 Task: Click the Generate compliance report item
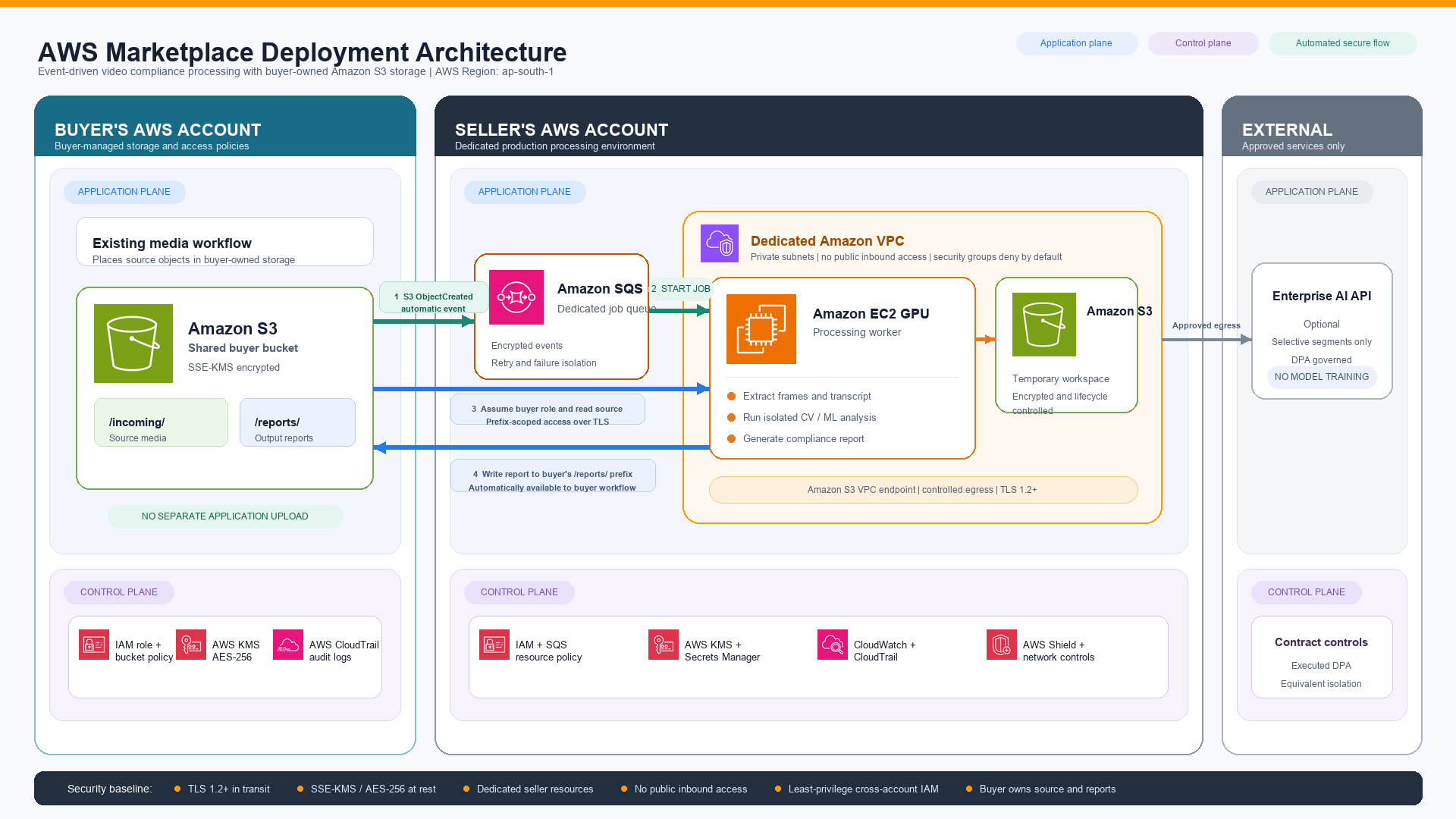click(803, 438)
